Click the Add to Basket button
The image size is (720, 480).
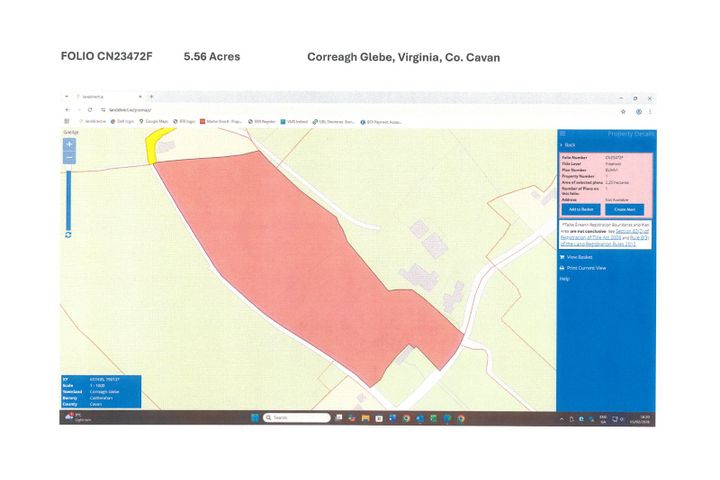point(581,209)
